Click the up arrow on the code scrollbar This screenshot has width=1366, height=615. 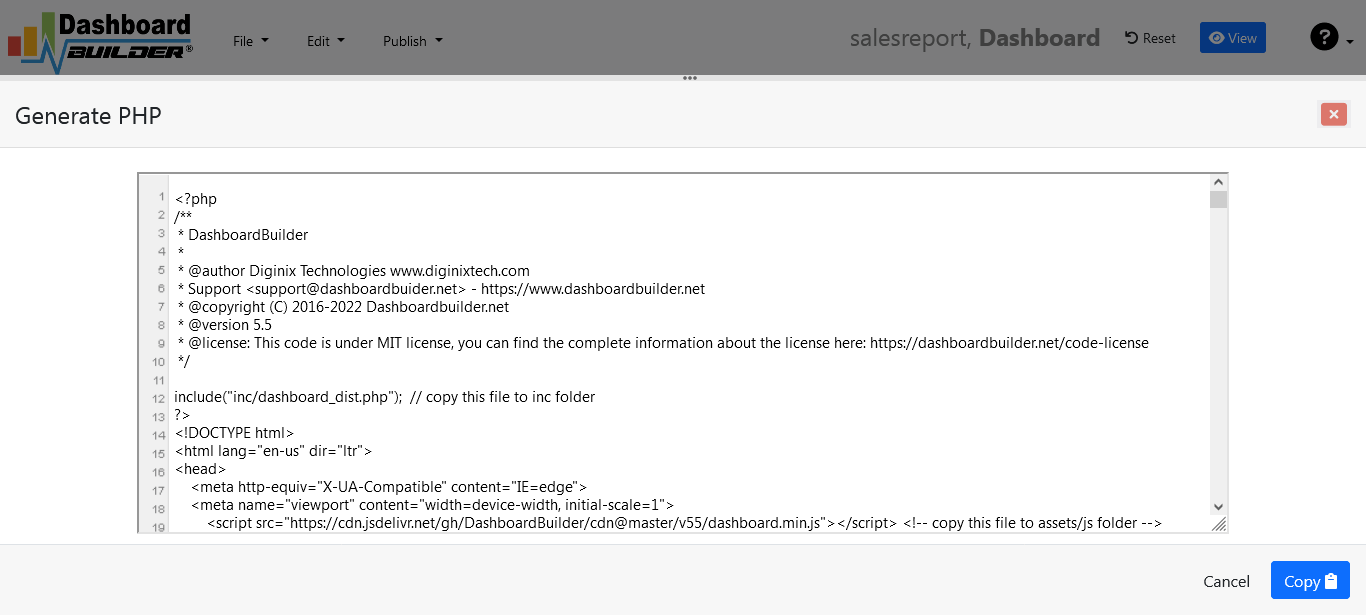pyautogui.click(x=1218, y=181)
